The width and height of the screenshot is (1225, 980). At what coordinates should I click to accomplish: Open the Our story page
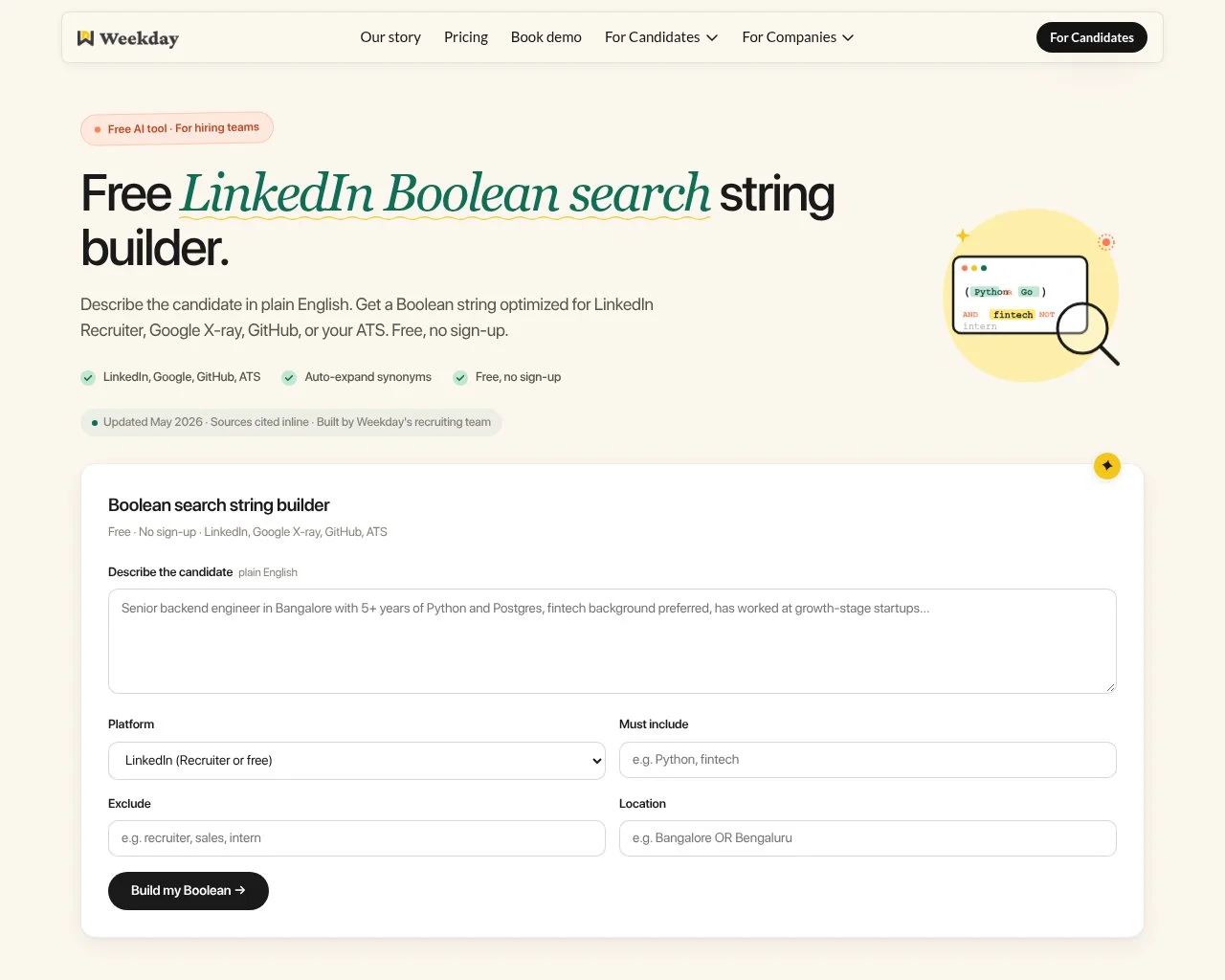click(390, 37)
